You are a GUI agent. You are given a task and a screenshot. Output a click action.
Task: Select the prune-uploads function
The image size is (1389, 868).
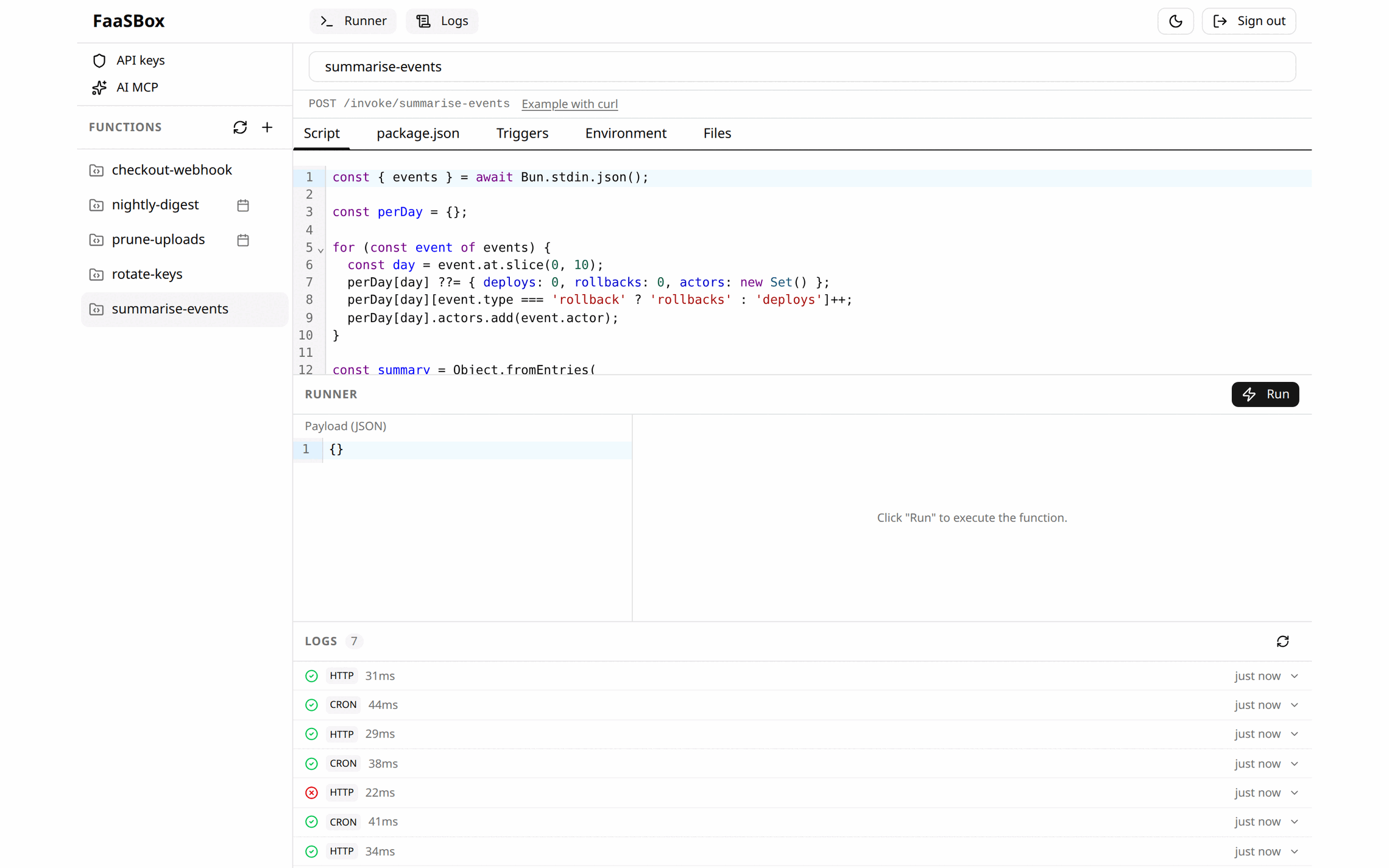(185, 239)
